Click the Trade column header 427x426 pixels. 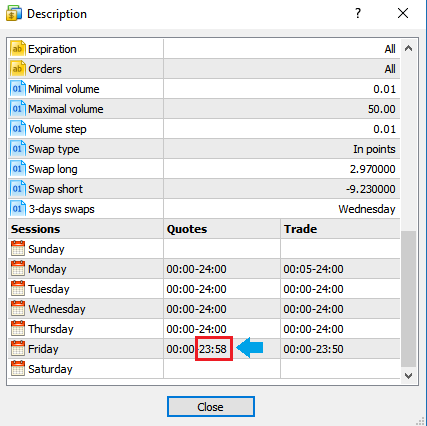[x=300, y=229]
